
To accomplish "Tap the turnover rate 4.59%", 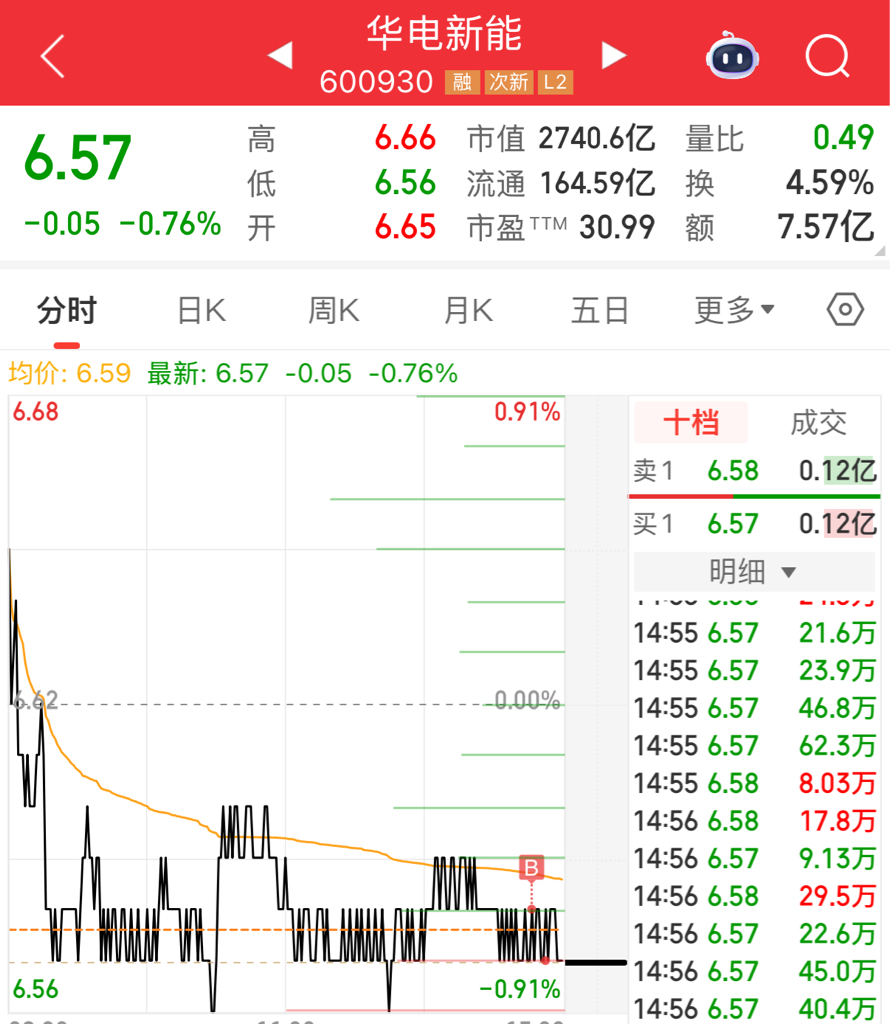I will (830, 182).
